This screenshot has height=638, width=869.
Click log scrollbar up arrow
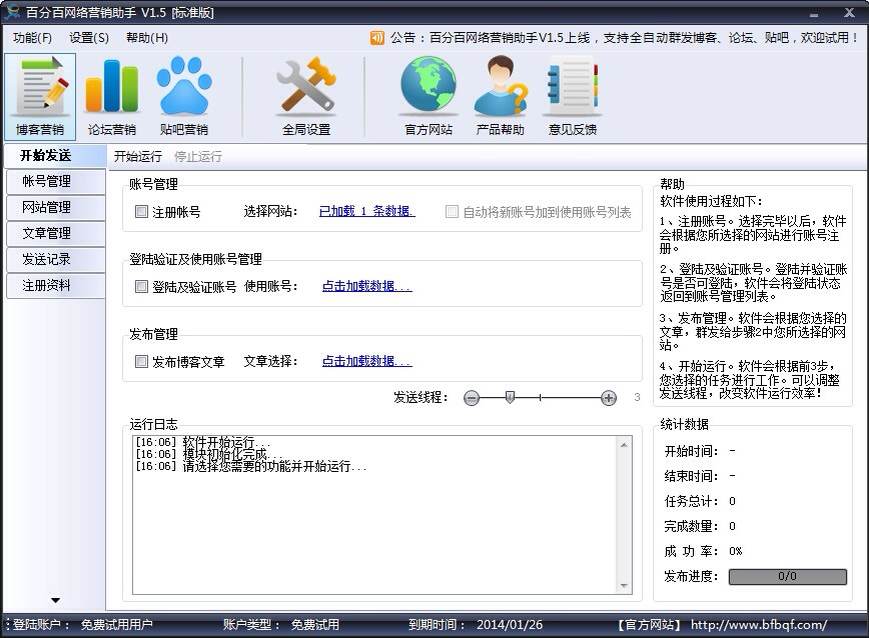click(624, 445)
